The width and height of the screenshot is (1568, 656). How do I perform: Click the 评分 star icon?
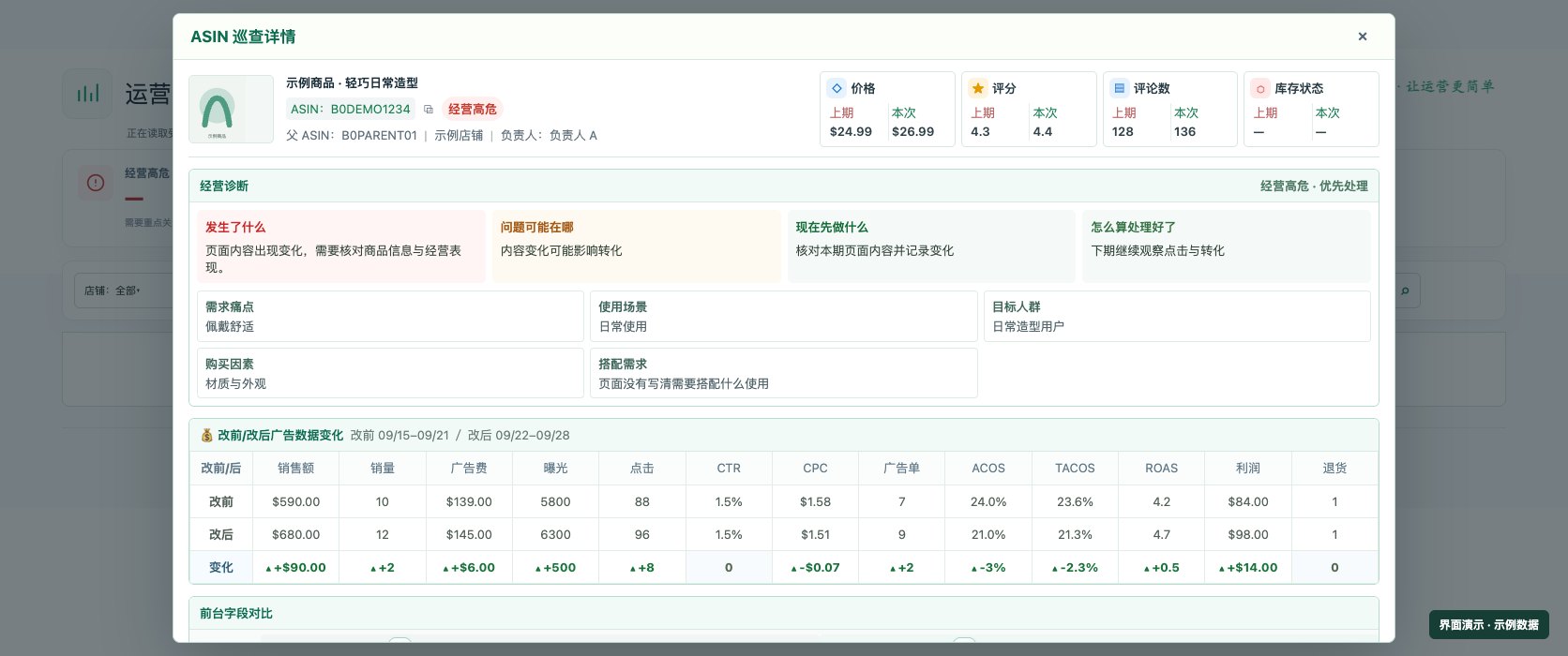click(977, 88)
